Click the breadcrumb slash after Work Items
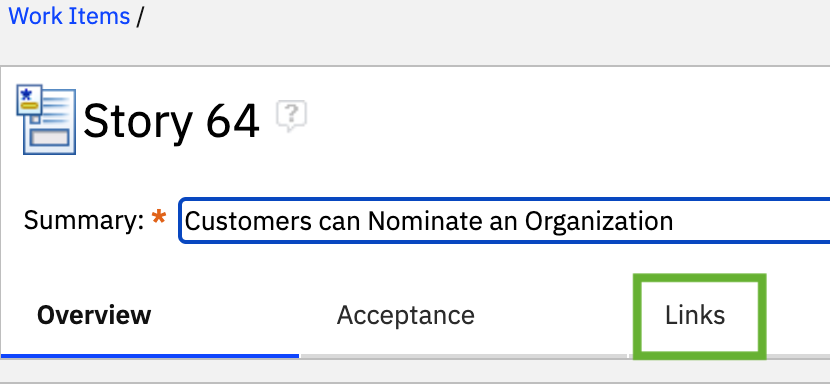The image size is (830, 384). 140,16
